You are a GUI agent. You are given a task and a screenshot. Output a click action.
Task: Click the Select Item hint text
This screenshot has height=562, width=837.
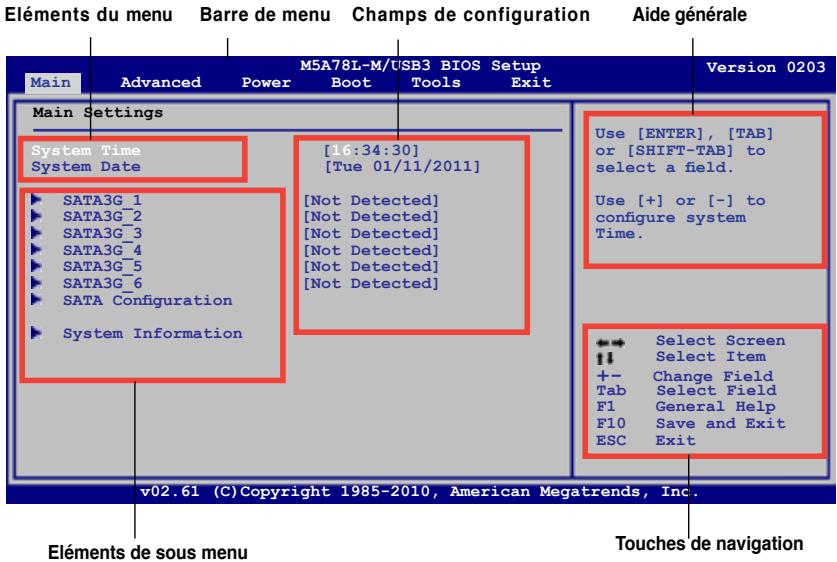pos(711,357)
